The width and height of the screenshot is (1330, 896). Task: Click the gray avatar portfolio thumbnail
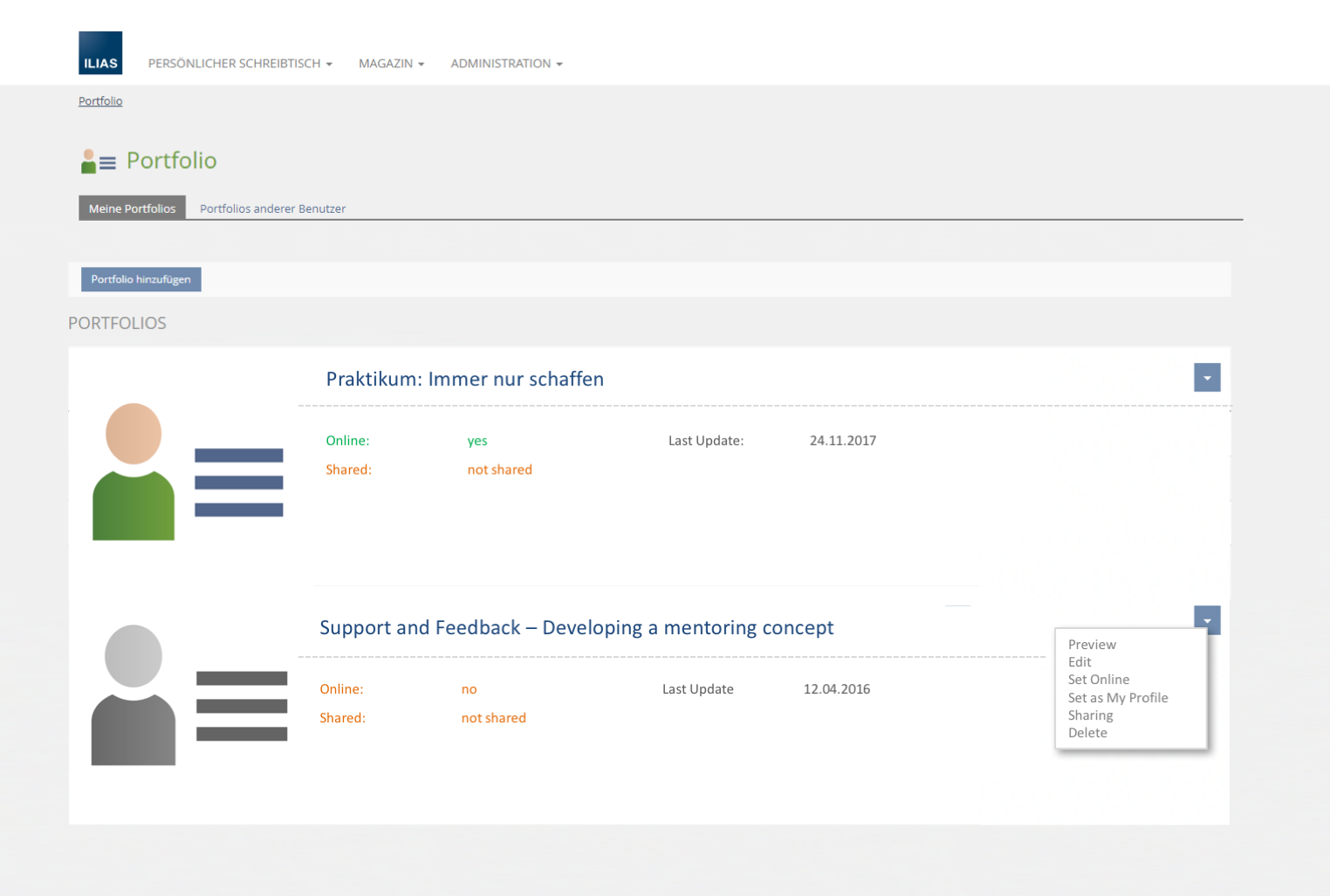(x=189, y=695)
